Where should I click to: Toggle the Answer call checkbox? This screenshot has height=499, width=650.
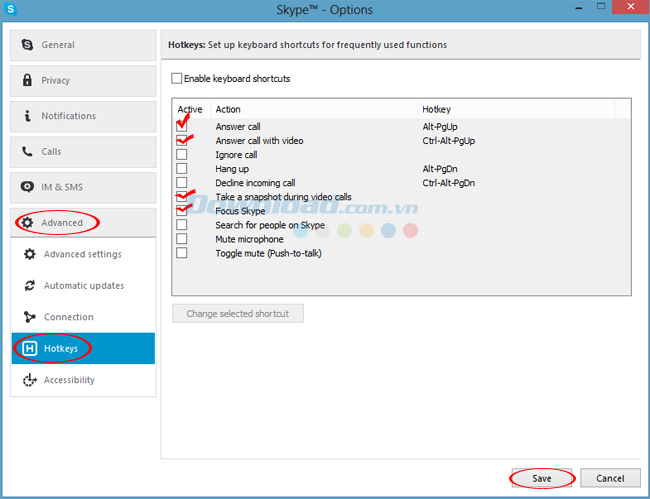[182, 126]
